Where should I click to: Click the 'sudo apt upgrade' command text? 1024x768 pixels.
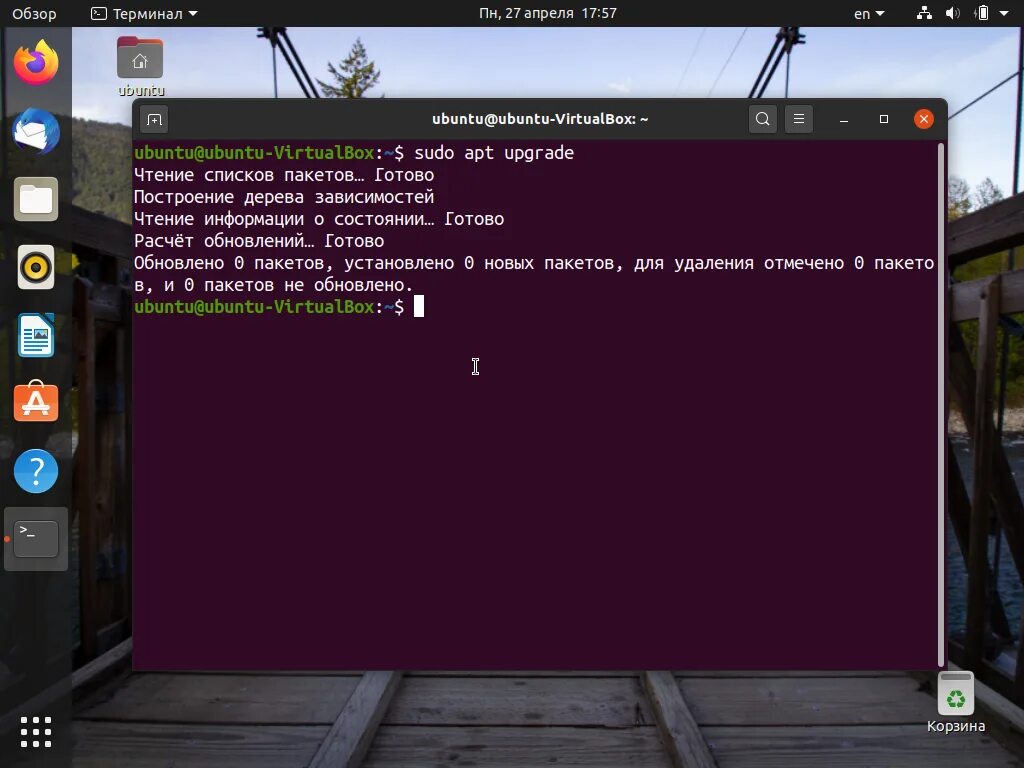494,153
